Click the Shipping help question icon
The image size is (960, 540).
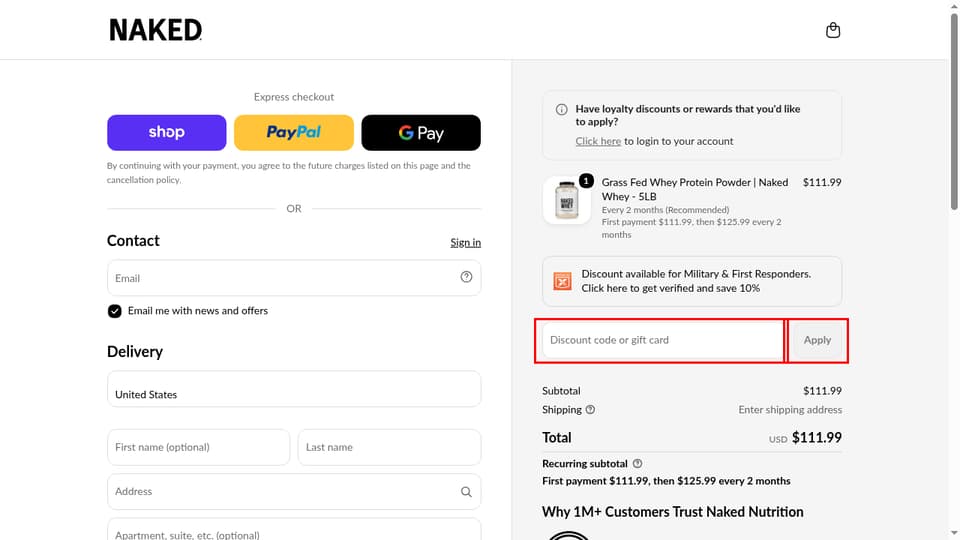(590, 410)
